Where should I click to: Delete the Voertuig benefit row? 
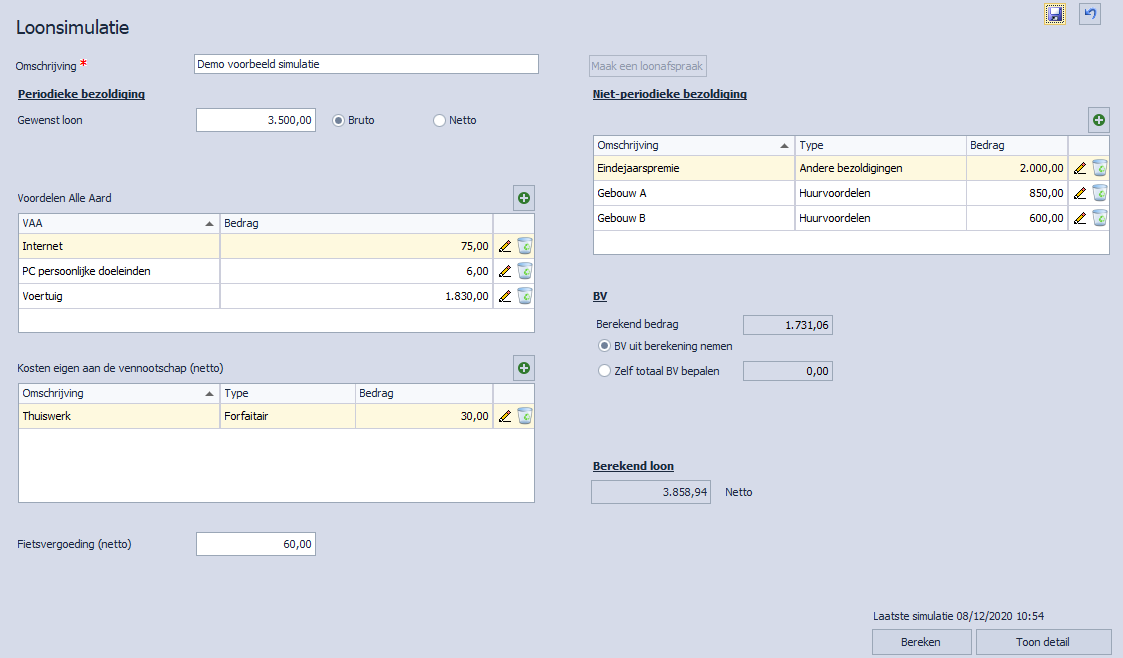(x=525, y=296)
